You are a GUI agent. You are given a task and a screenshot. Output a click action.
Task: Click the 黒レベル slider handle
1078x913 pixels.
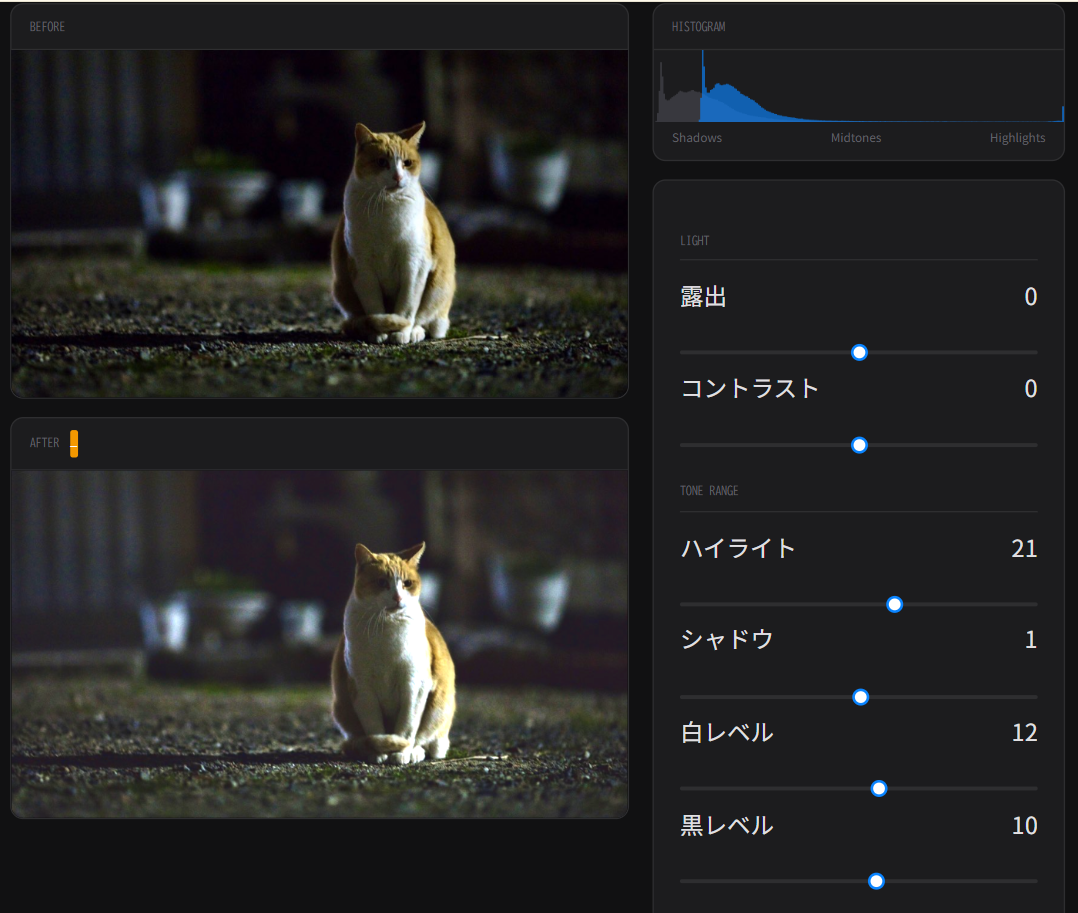(876, 881)
